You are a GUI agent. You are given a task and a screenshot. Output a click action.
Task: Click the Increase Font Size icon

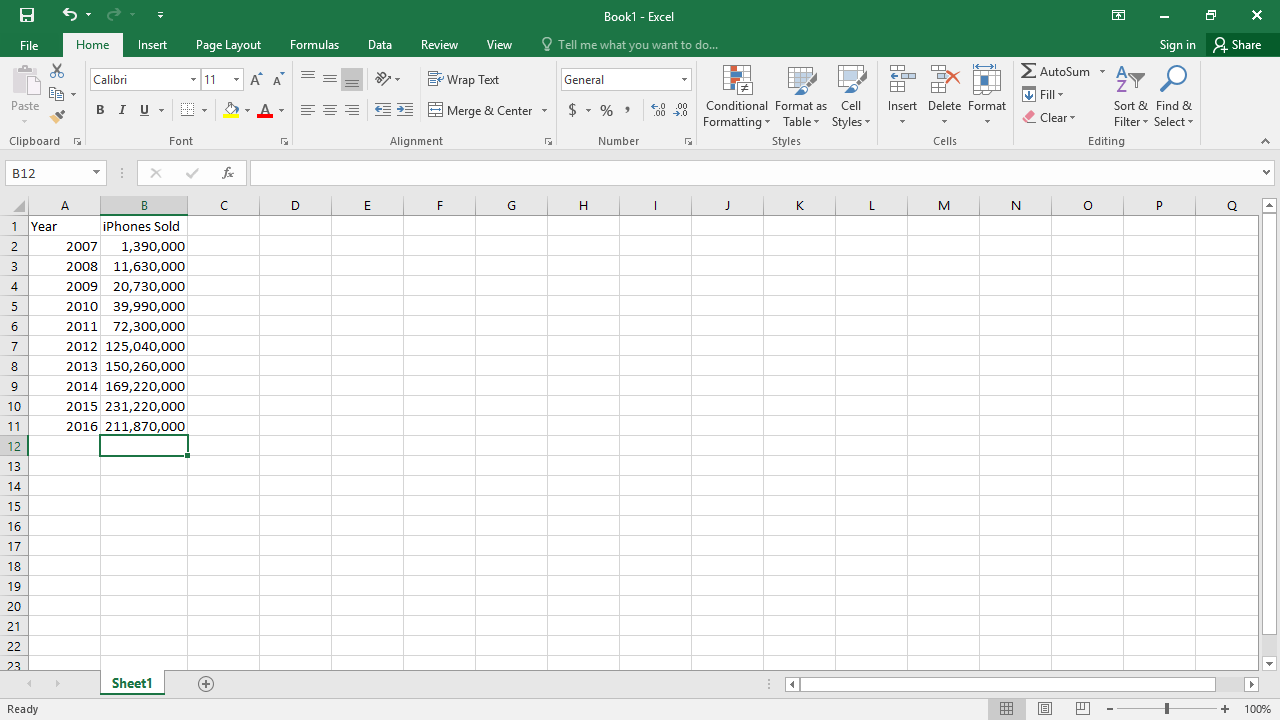coord(256,80)
